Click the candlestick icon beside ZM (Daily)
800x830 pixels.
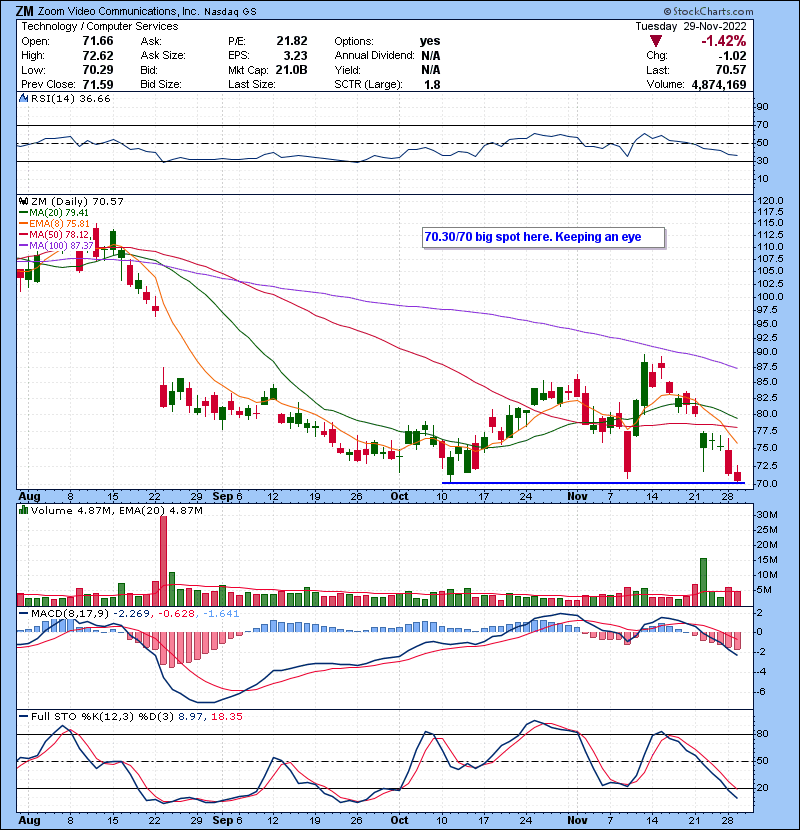click(x=23, y=201)
